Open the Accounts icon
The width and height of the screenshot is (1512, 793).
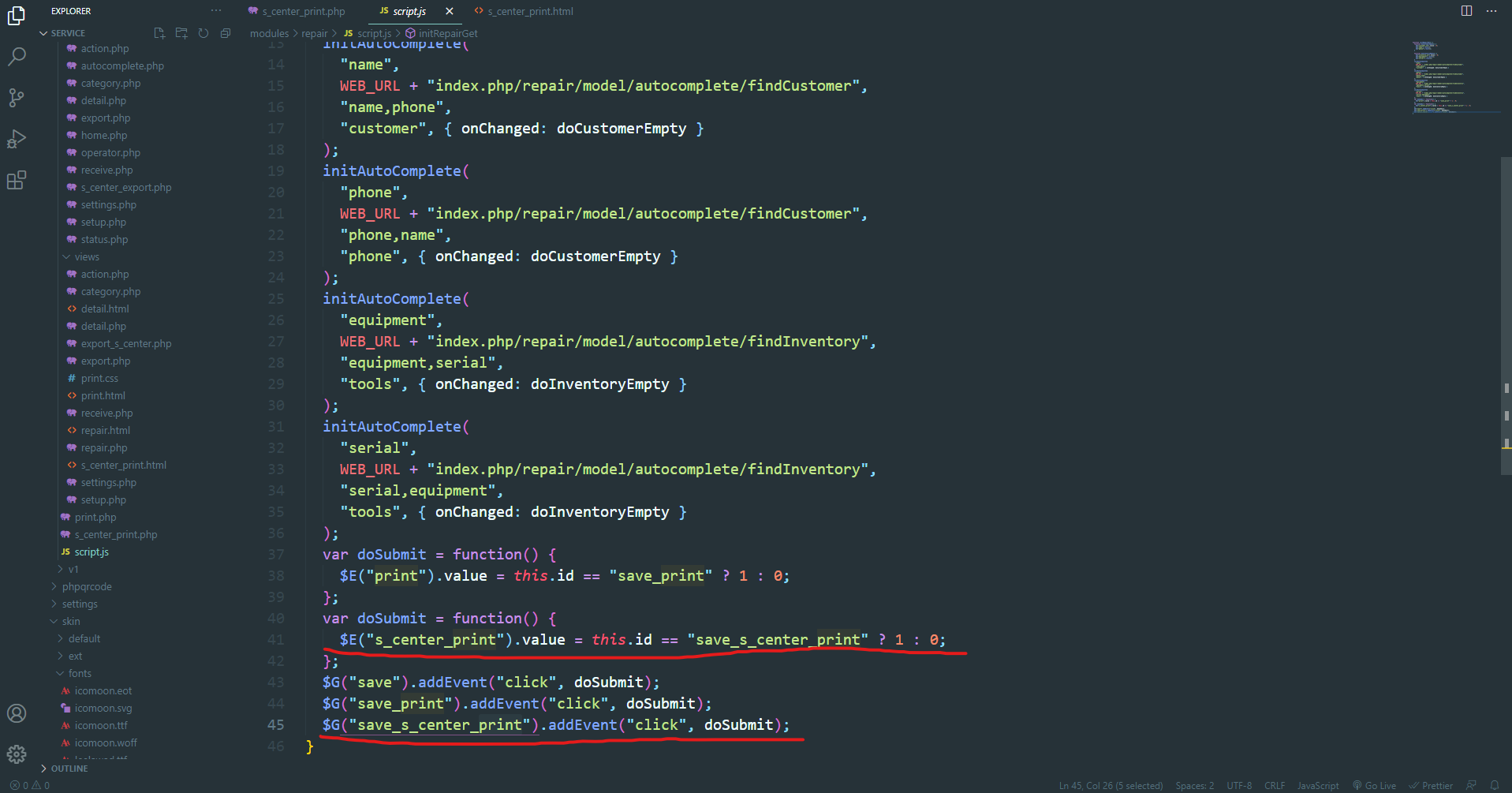point(17,713)
